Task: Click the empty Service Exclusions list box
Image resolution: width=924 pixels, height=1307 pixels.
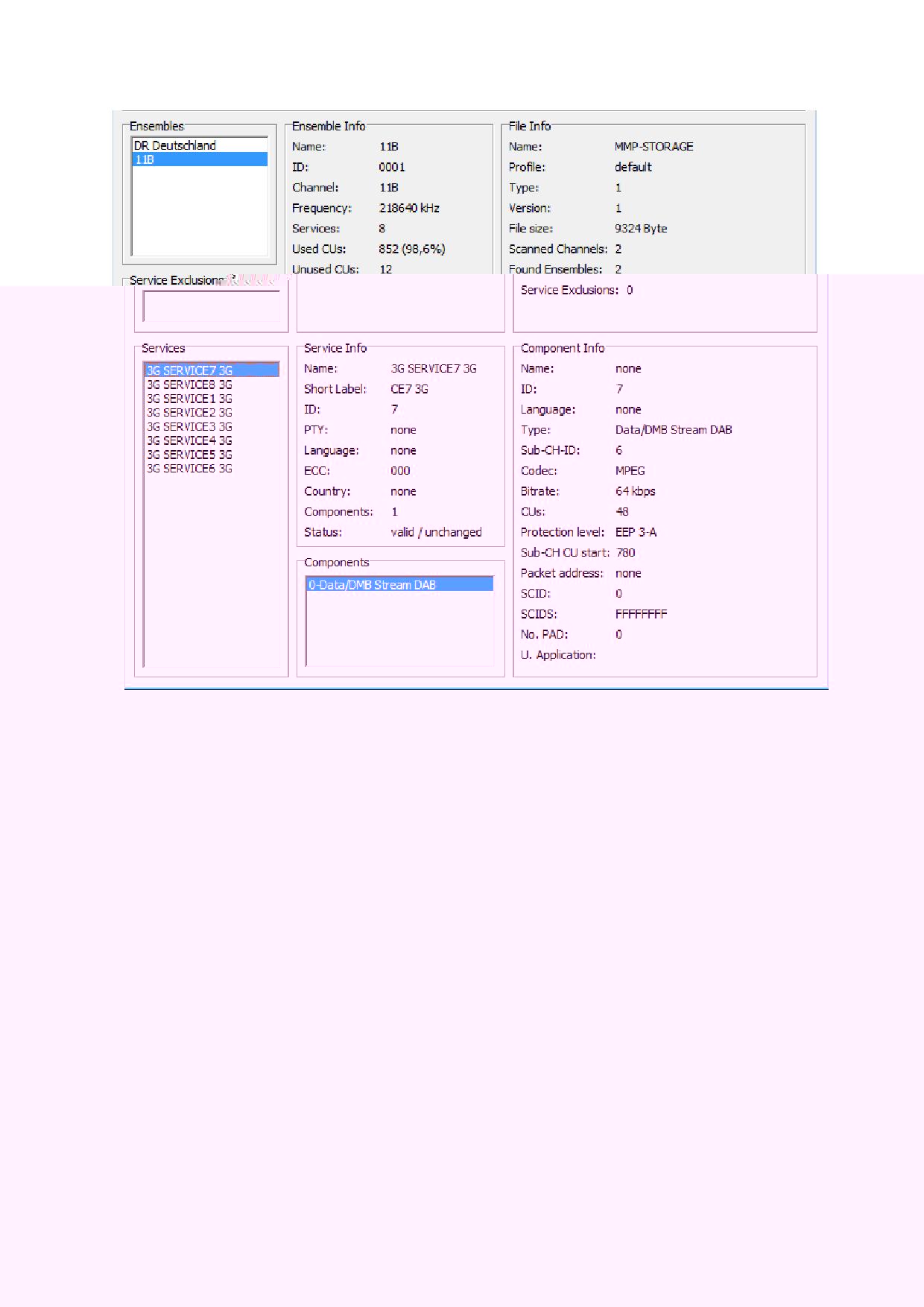Action: (211, 306)
